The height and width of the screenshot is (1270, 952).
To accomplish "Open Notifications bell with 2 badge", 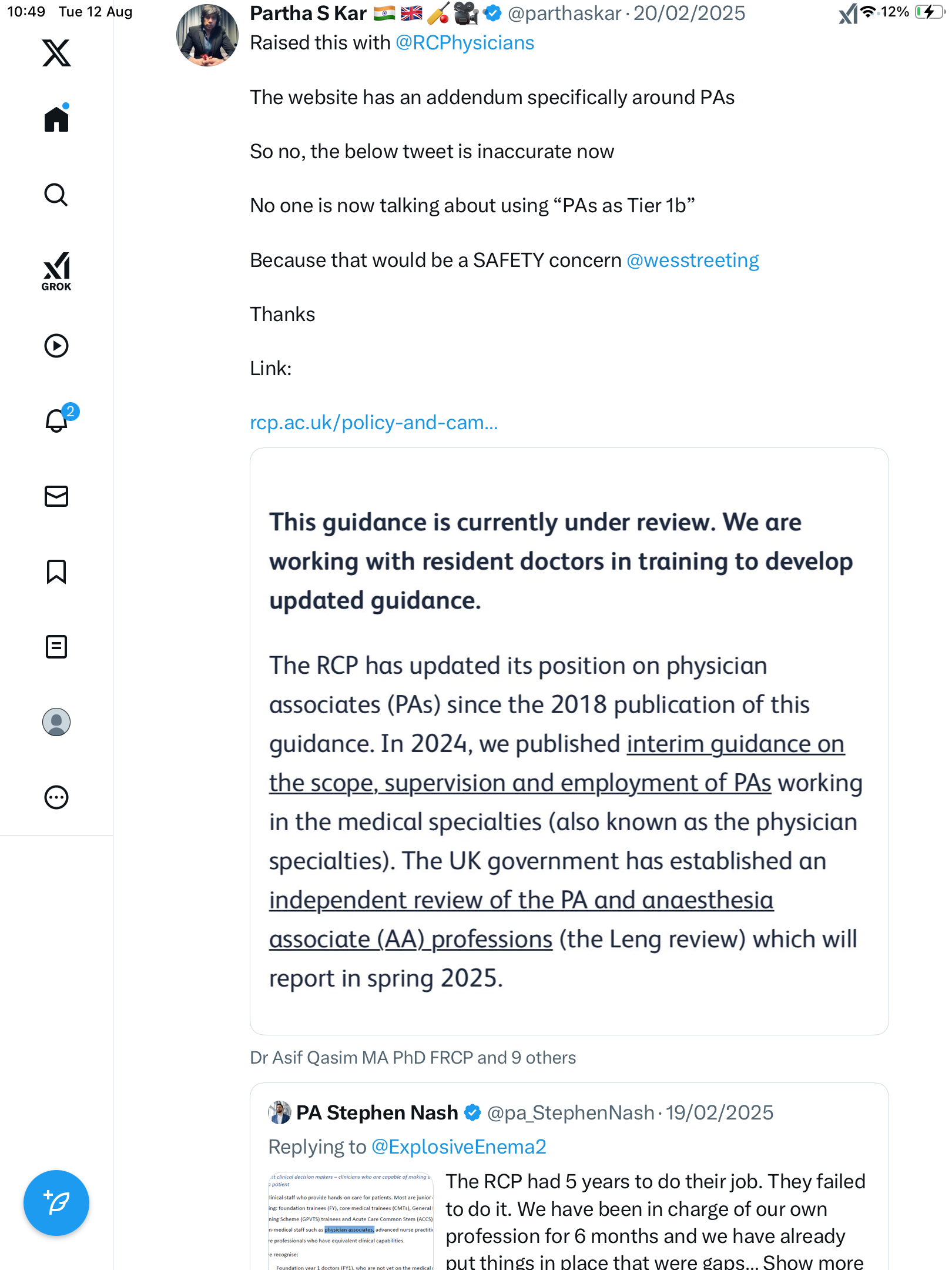I will [57, 421].
